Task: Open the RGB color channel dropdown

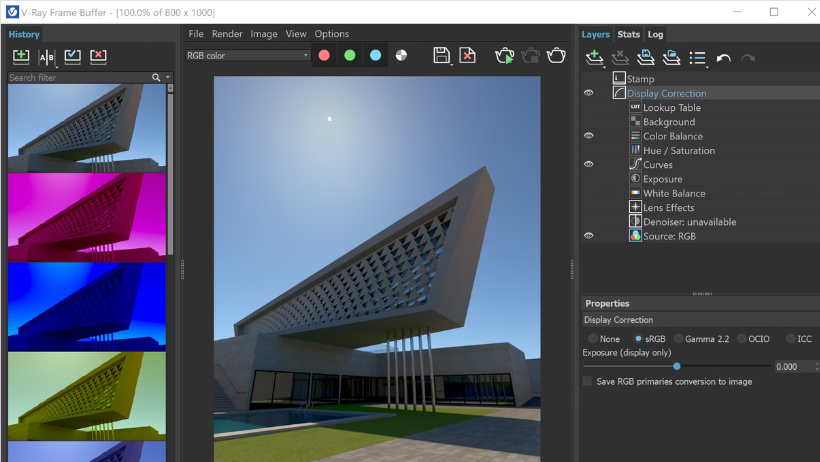Action: (x=248, y=55)
